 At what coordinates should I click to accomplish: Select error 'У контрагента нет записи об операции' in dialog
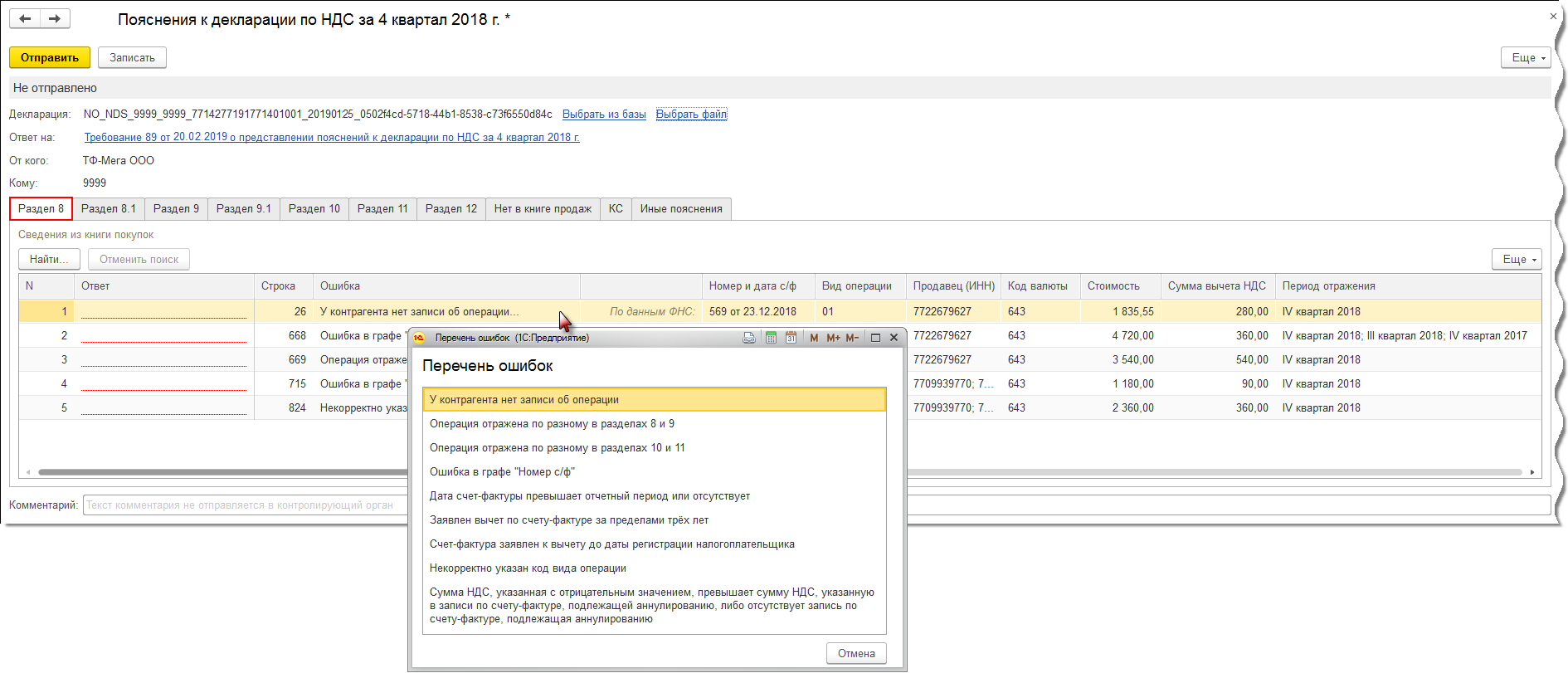(x=655, y=399)
